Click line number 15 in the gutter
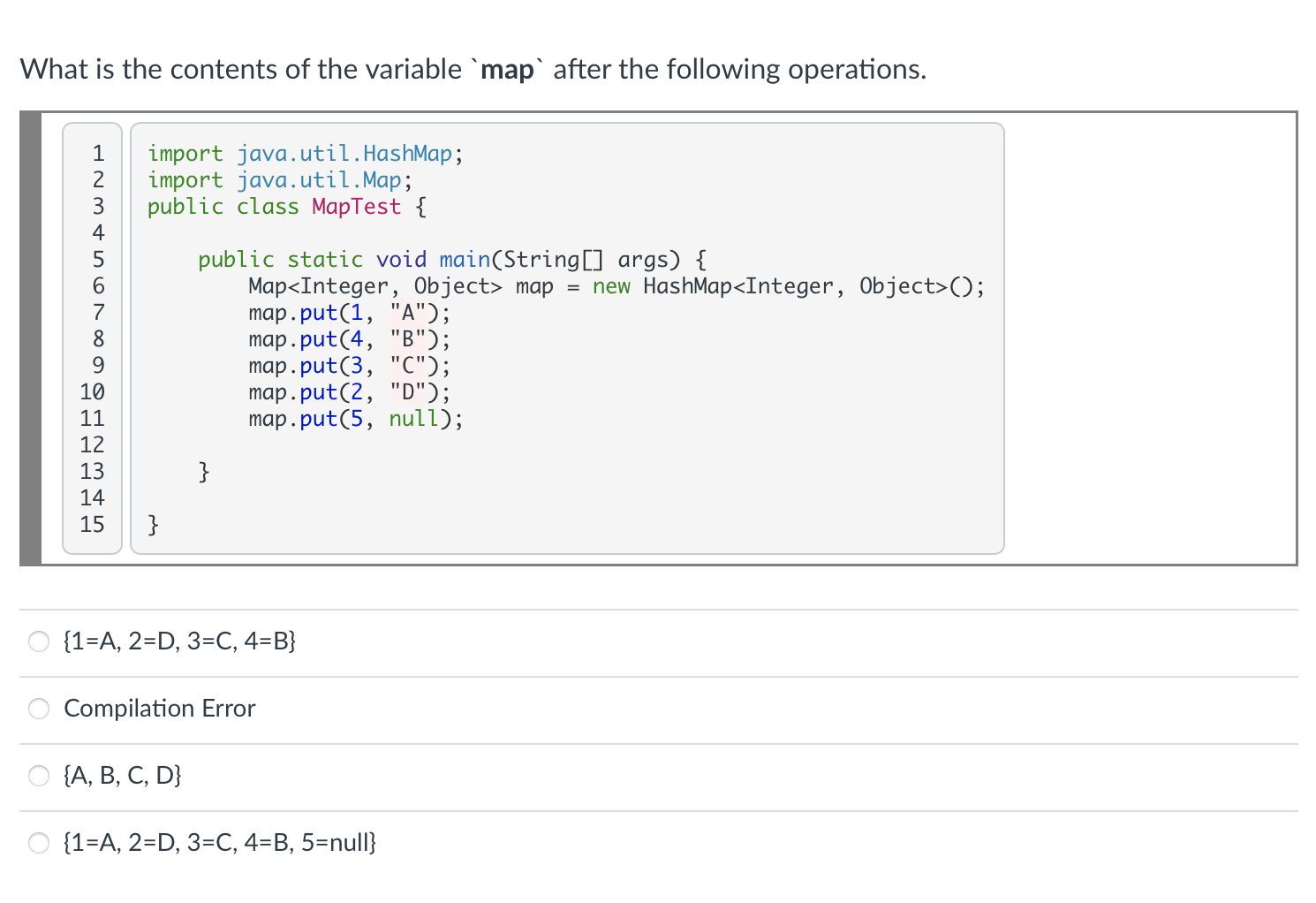 92,525
